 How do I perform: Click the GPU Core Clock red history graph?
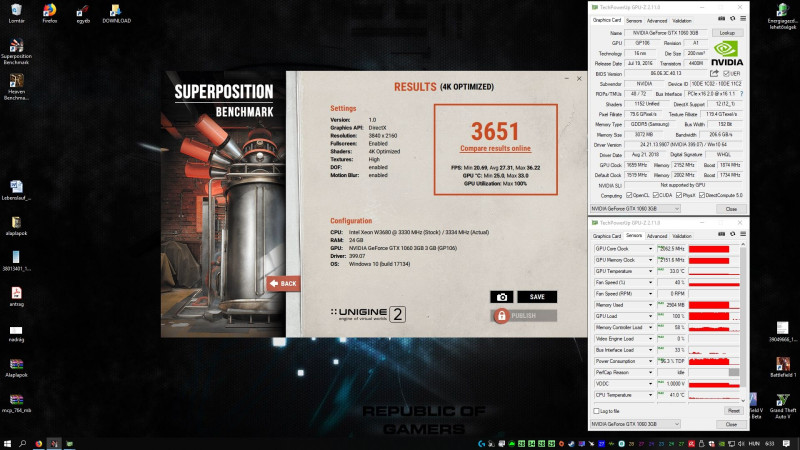[714, 249]
